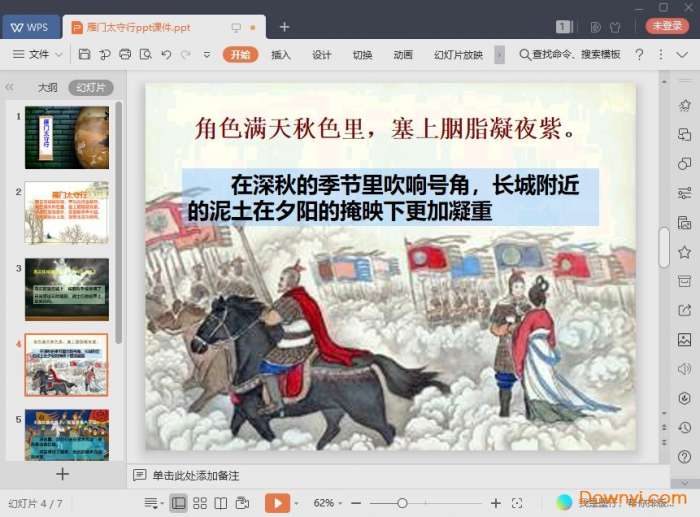Click the 幻灯片 4 / 7 status text

pos(35,504)
